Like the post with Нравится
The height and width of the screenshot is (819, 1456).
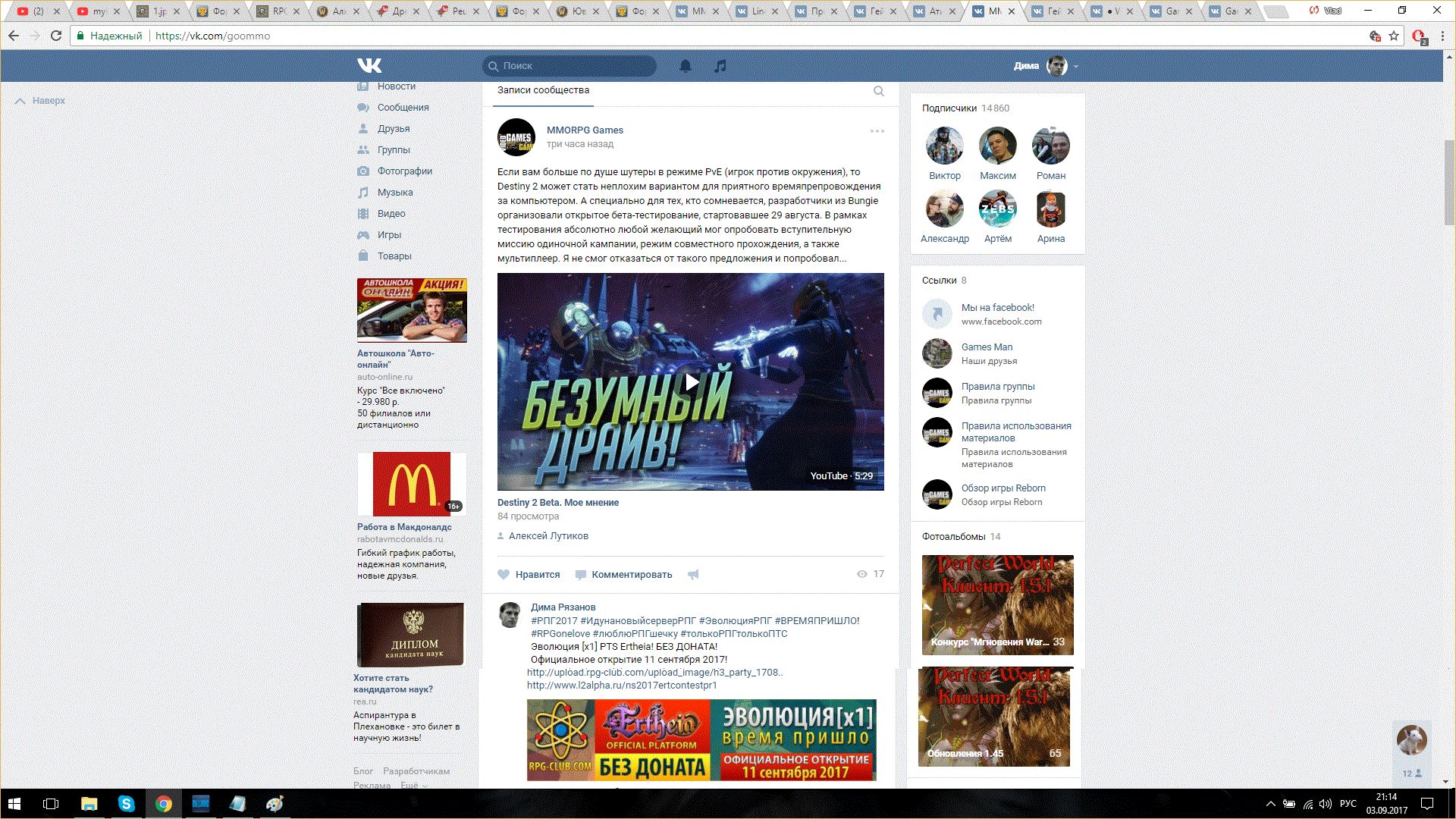[529, 575]
